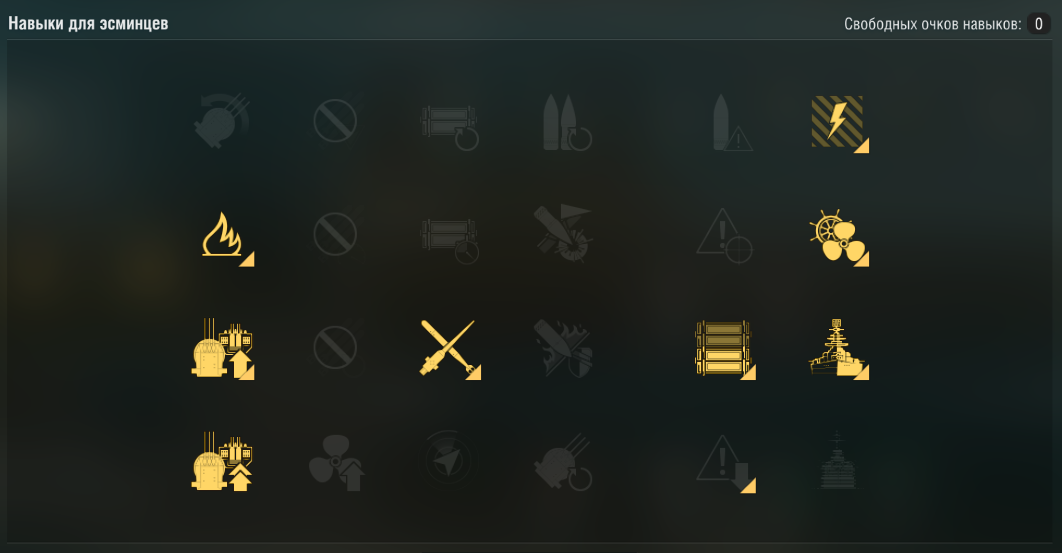The image size is (1062, 553).
Task: Select torpedo tubes with clock skill icon
Action: click(449, 240)
